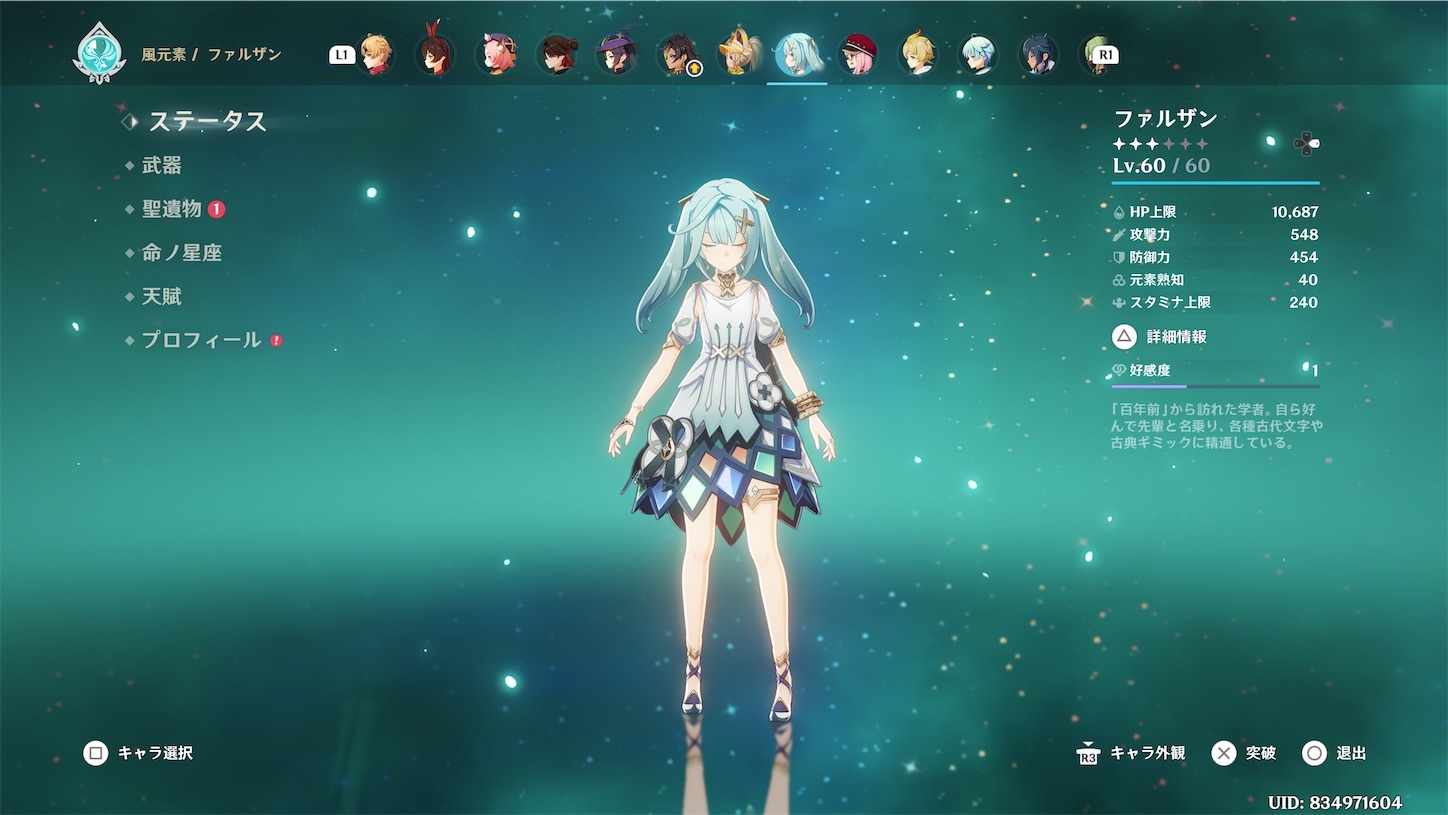Click the stamina value 240

pyautogui.click(x=1304, y=302)
